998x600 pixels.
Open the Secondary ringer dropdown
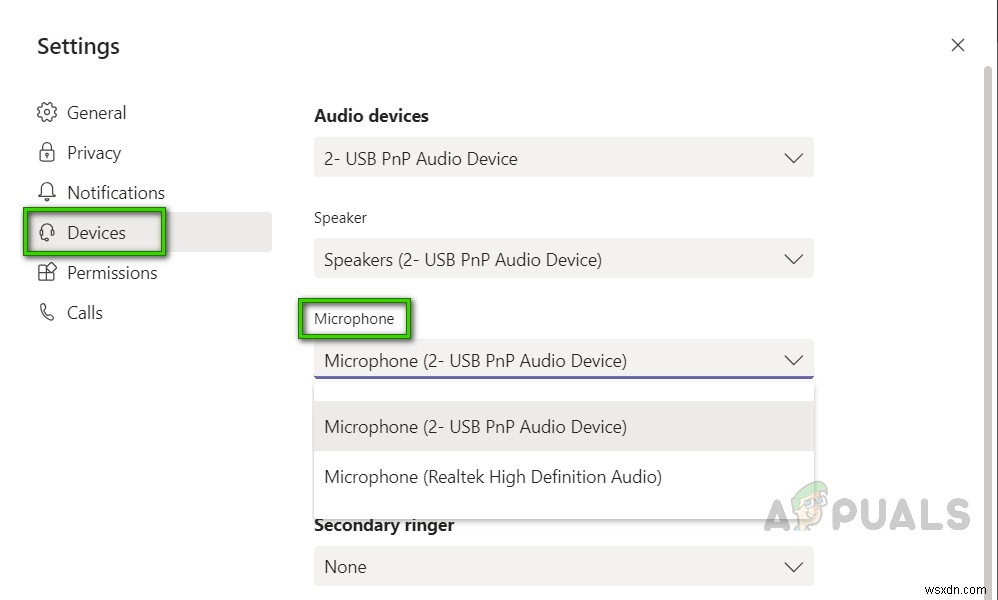click(x=563, y=567)
